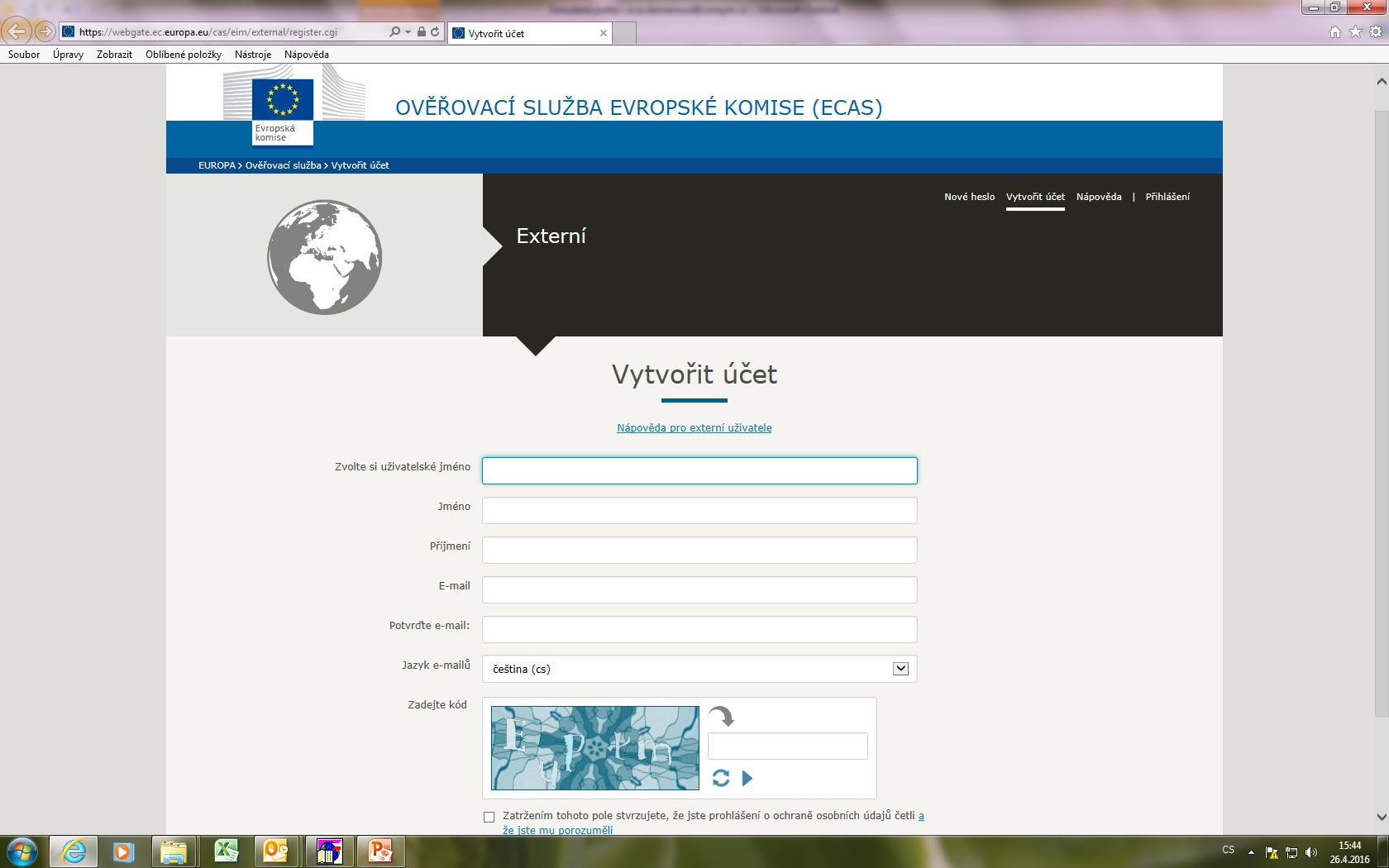
Task: Click the Evropská komise logo
Action: [283, 111]
